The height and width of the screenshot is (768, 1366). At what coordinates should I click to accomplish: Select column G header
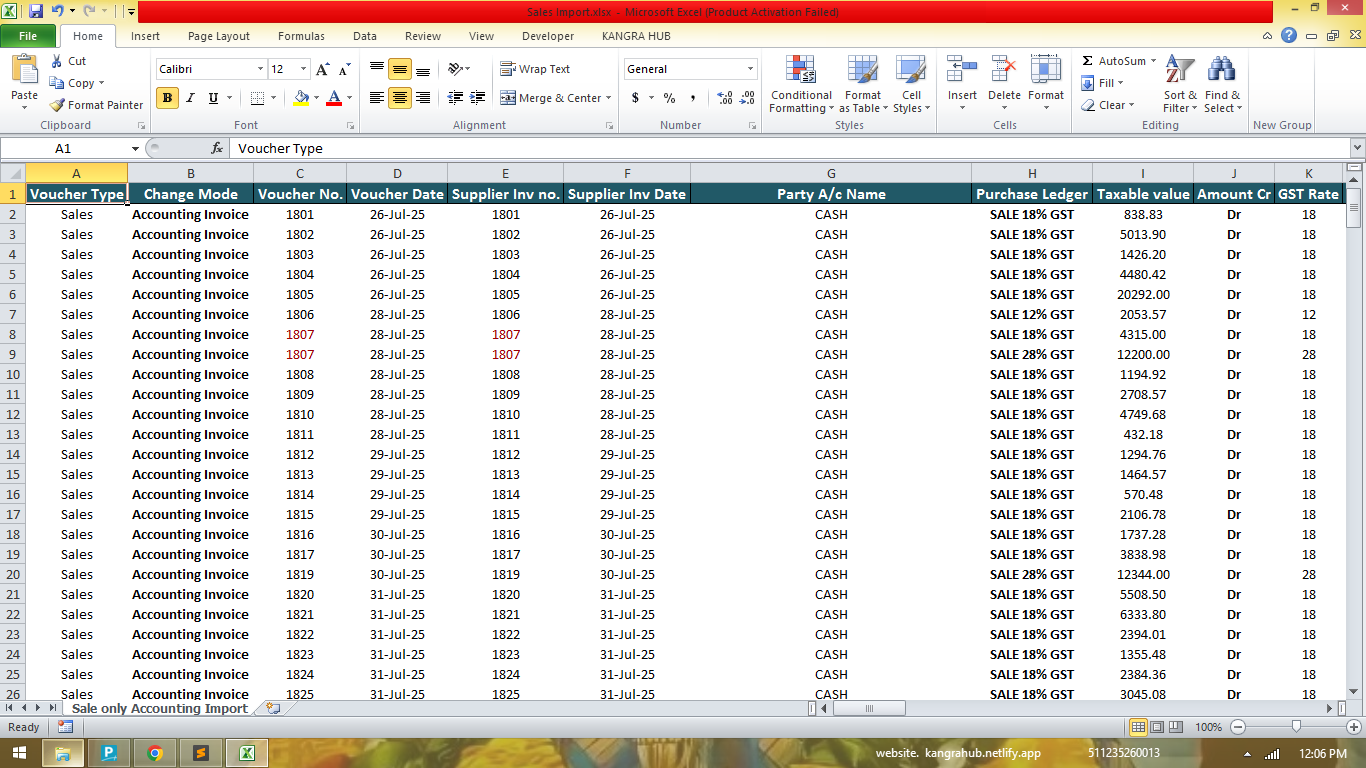(x=831, y=173)
